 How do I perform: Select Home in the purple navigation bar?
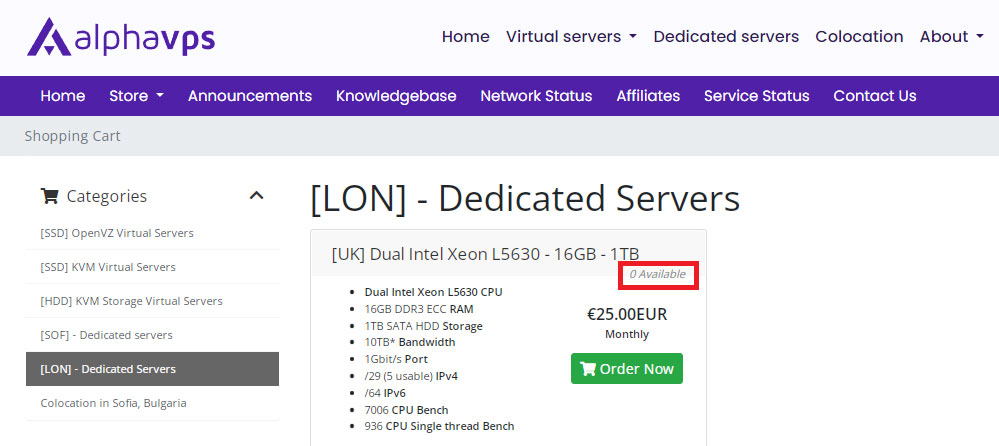click(x=62, y=96)
